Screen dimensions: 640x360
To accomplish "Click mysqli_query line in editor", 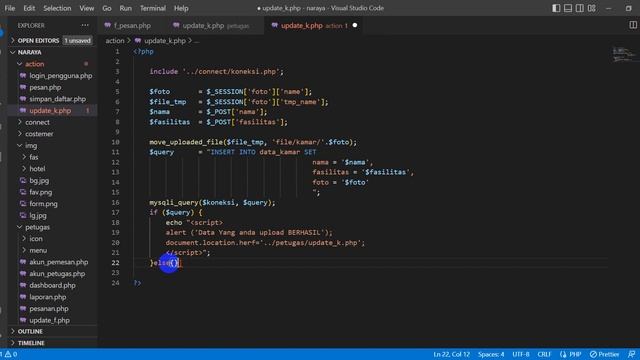I will [x=212, y=202].
